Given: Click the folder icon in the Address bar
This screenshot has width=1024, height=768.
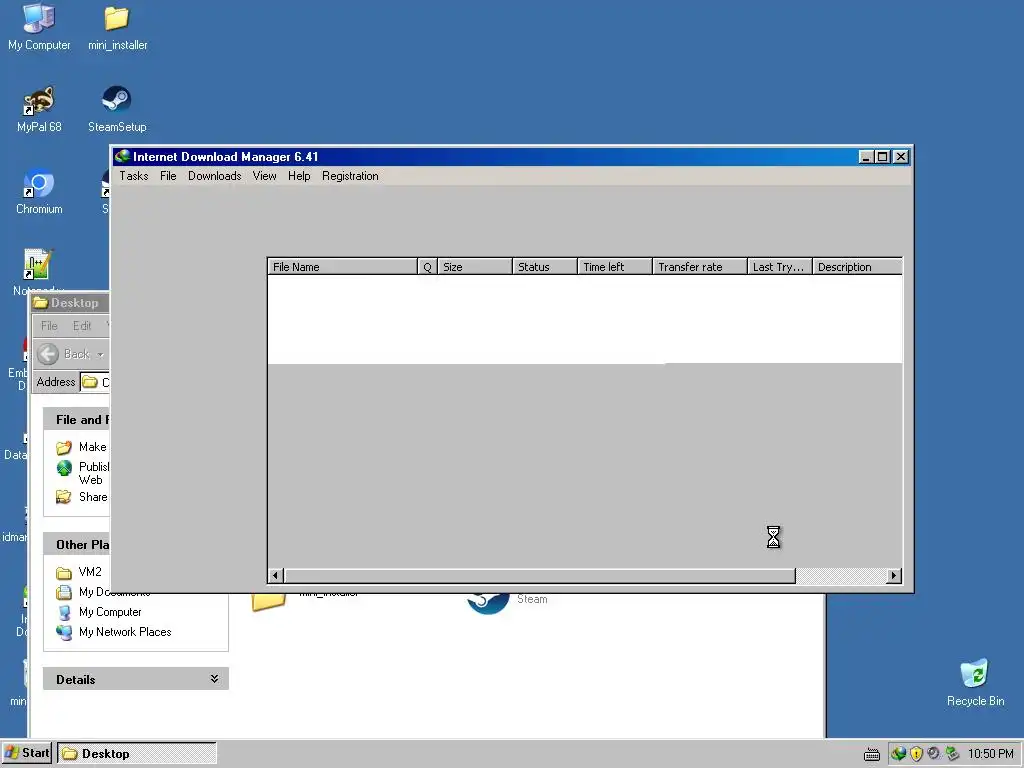Looking at the screenshot, I should (x=90, y=382).
